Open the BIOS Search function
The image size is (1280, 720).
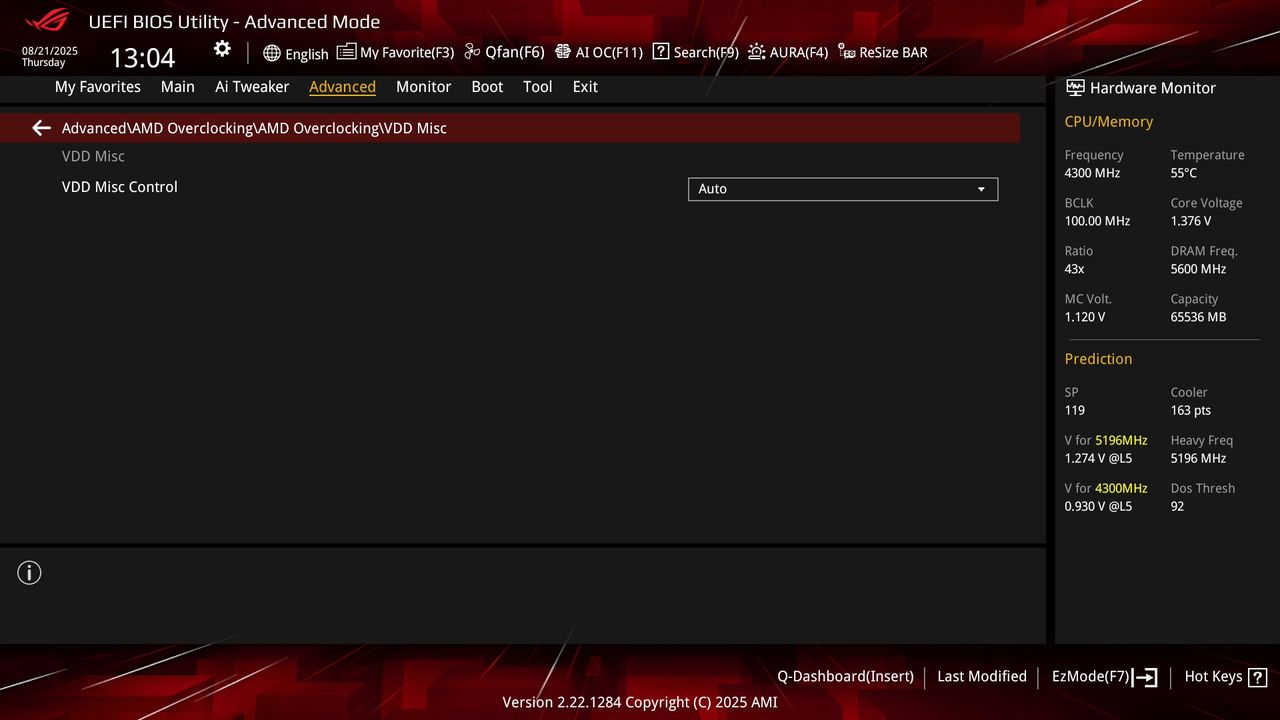(x=695, y=52)
